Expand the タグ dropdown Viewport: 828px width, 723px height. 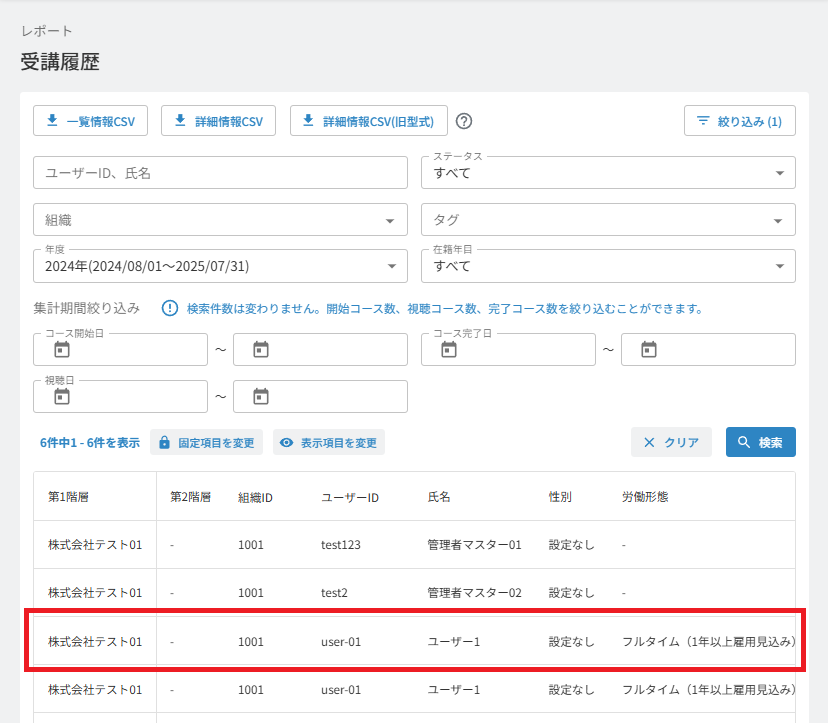[x=608, y=220]
